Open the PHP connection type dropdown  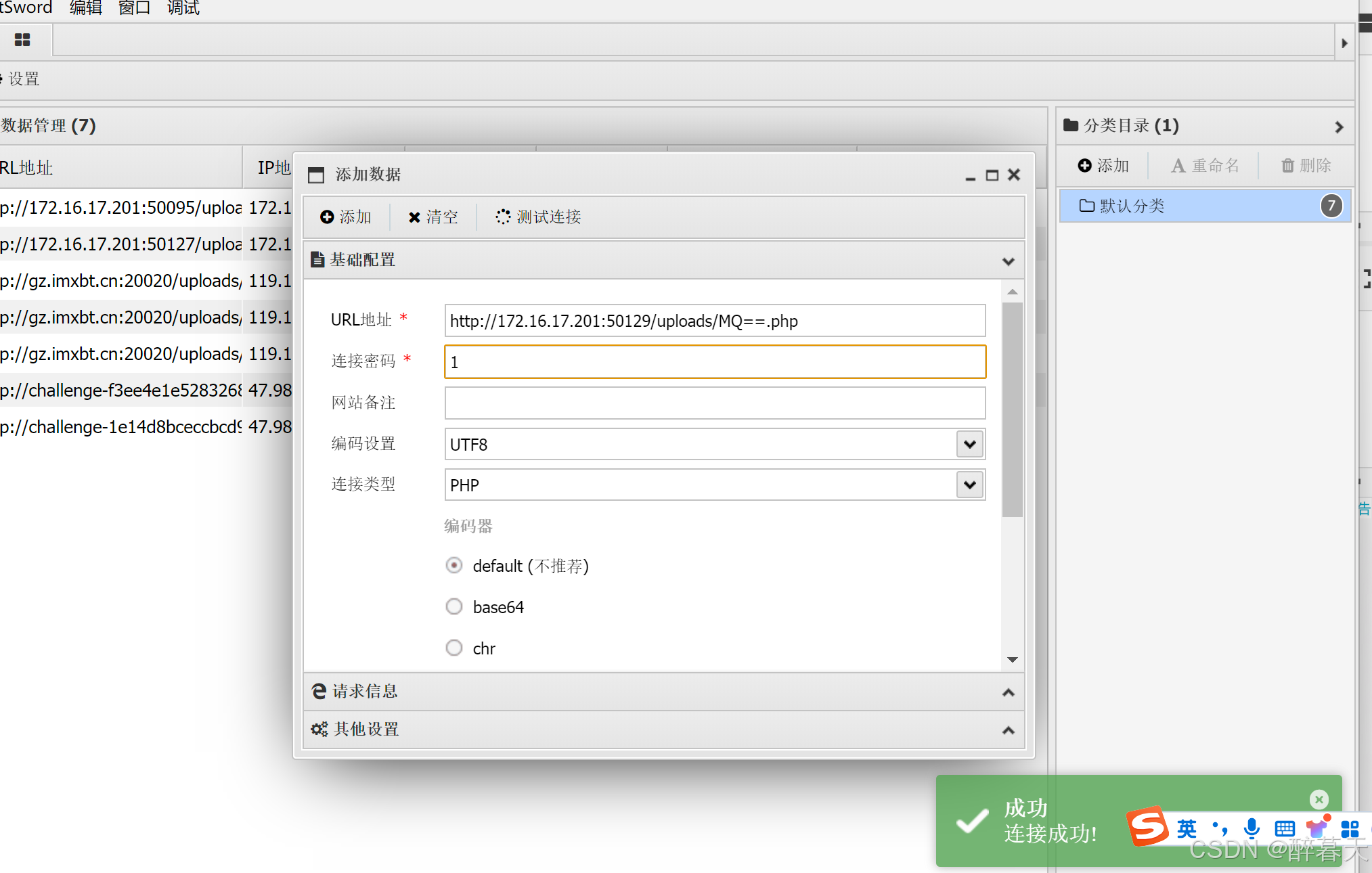pos(969,485)
